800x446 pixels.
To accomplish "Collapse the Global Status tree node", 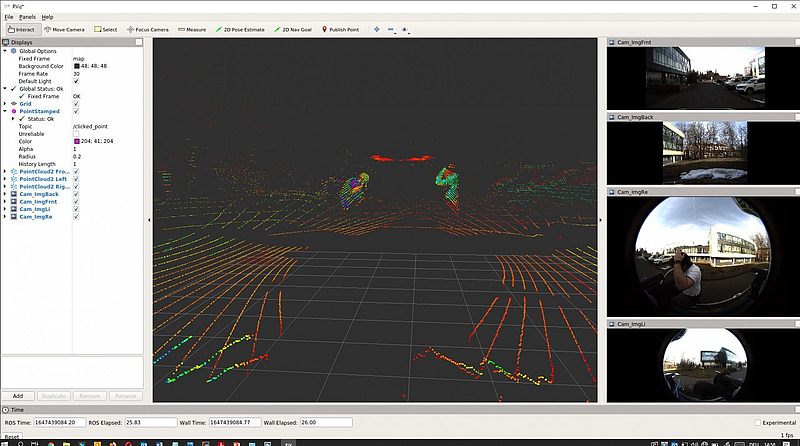I will (5, 89).
